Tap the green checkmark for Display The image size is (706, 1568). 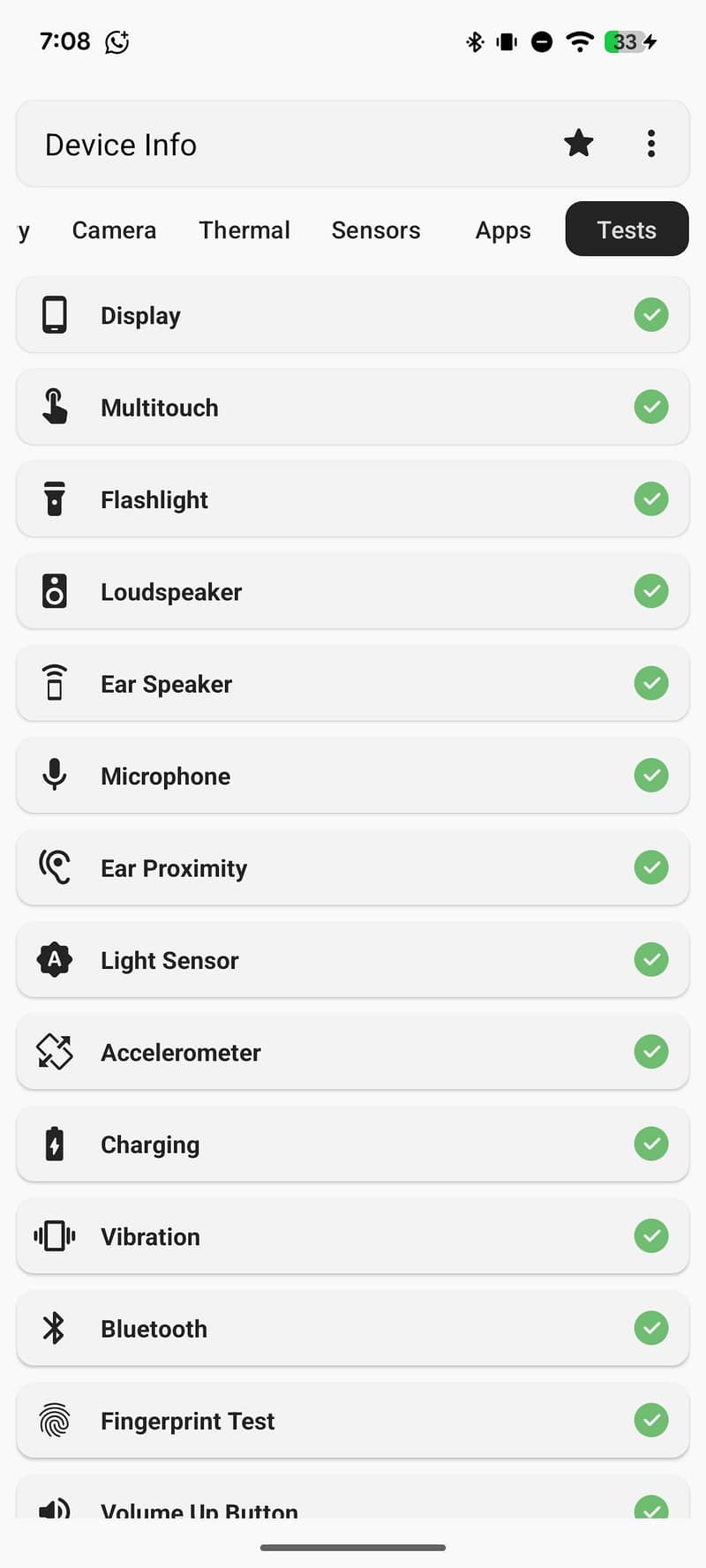tap(651, 315)
